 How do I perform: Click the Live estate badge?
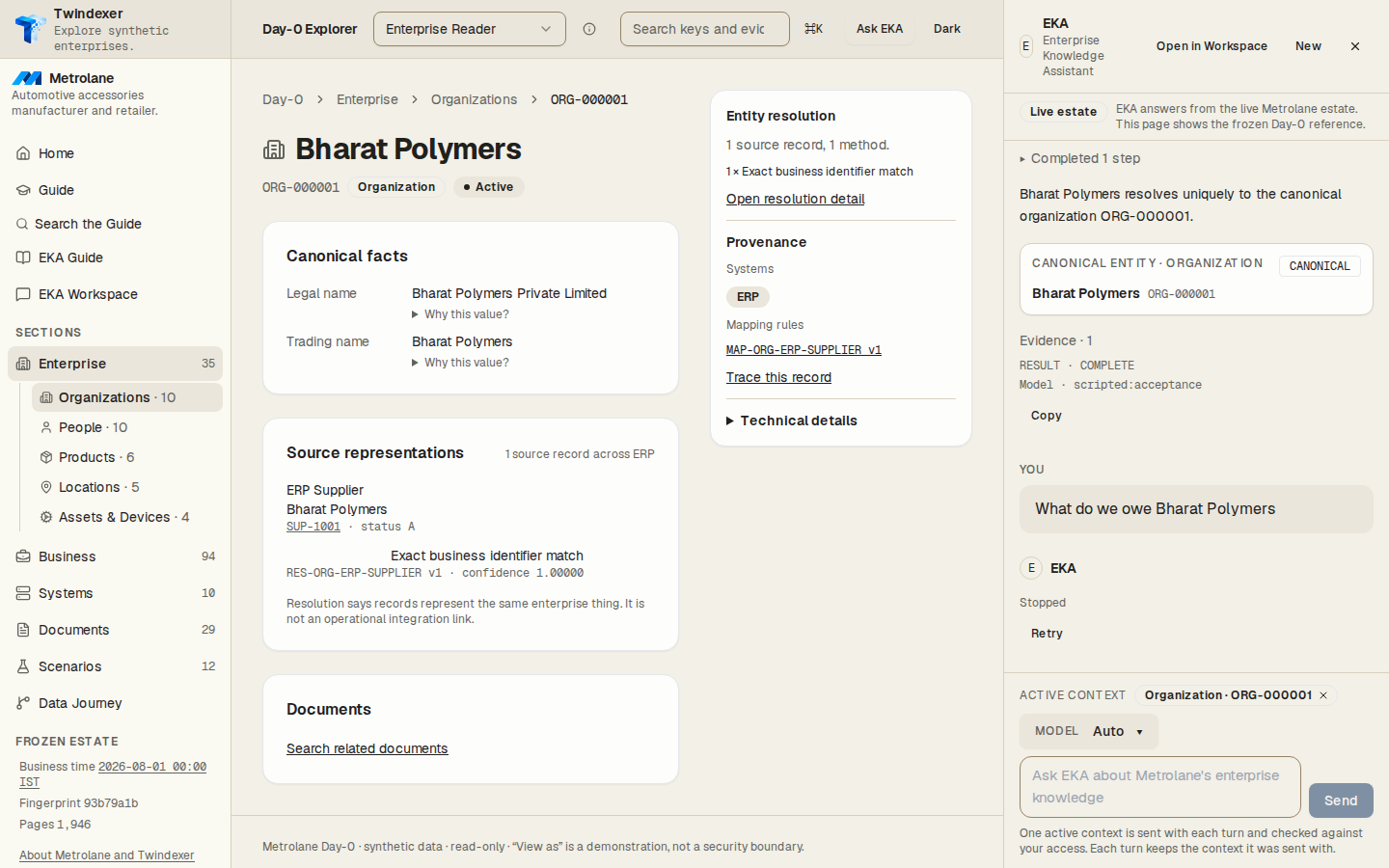(x=1063, y=112)
